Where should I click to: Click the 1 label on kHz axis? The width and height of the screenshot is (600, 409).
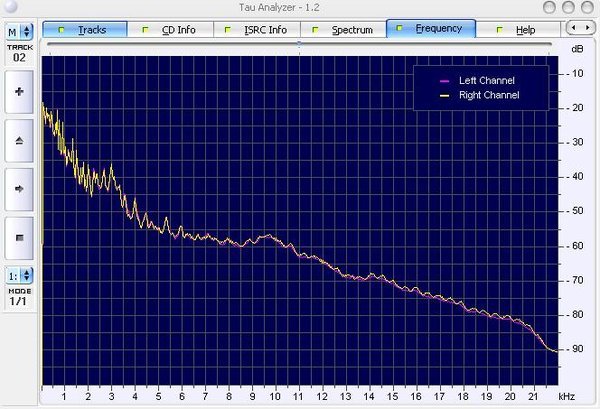pos(64,397)
